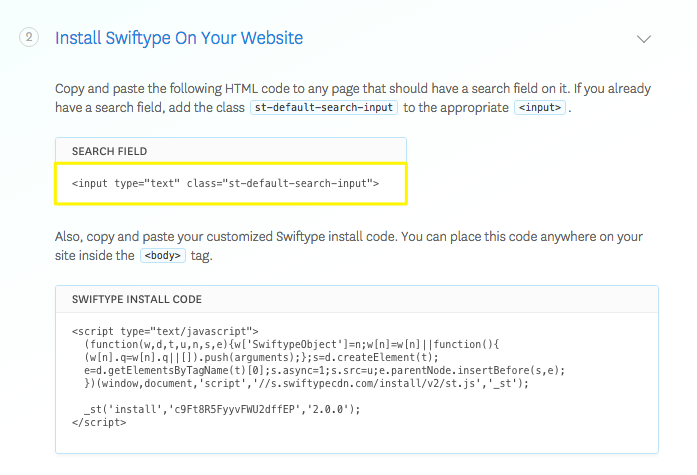This screenshot has height=475, width=697.
Task: Click the step 2 circle icon
Action: pos(29,38)
